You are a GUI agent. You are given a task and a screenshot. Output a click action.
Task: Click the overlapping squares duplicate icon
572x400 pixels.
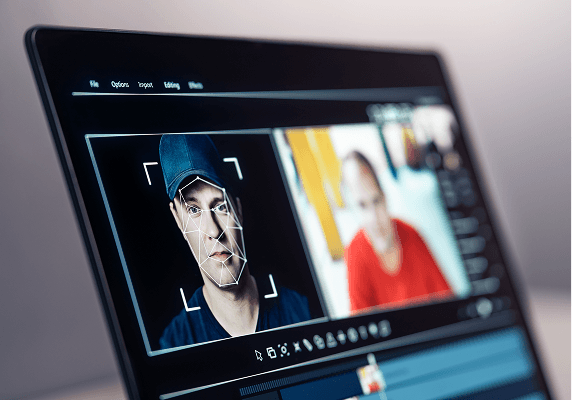pyautogui.click(x=271, y=353)
